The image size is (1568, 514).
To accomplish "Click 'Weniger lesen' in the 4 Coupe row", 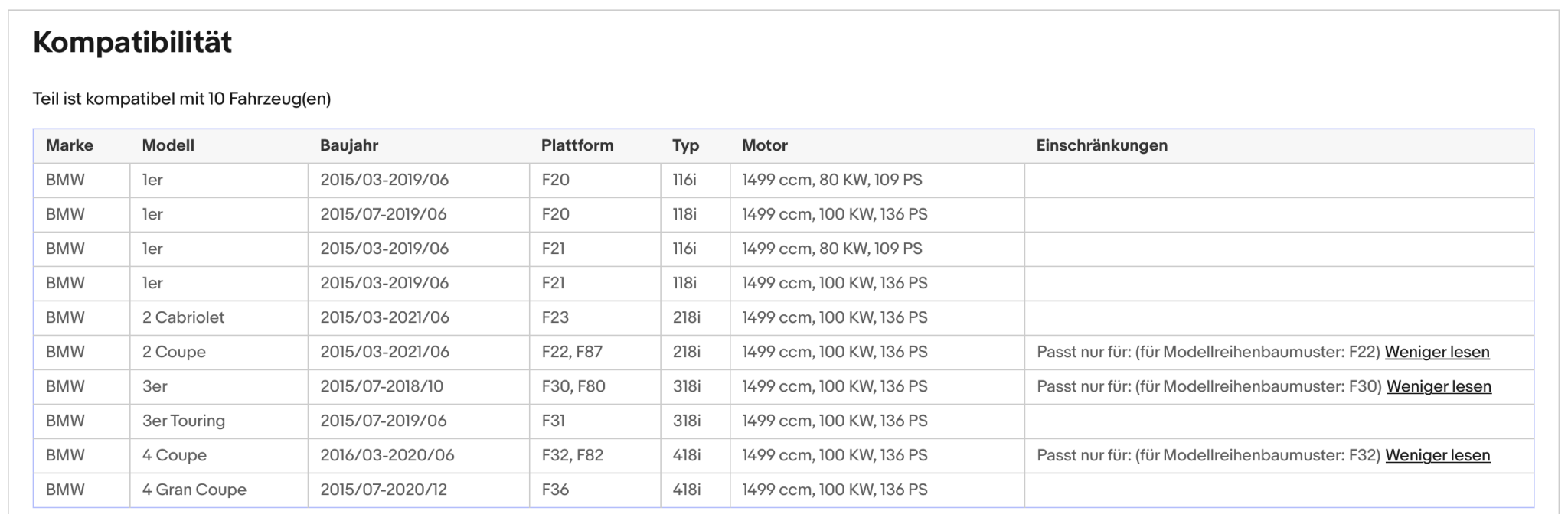I will (x=1438, y=455).
